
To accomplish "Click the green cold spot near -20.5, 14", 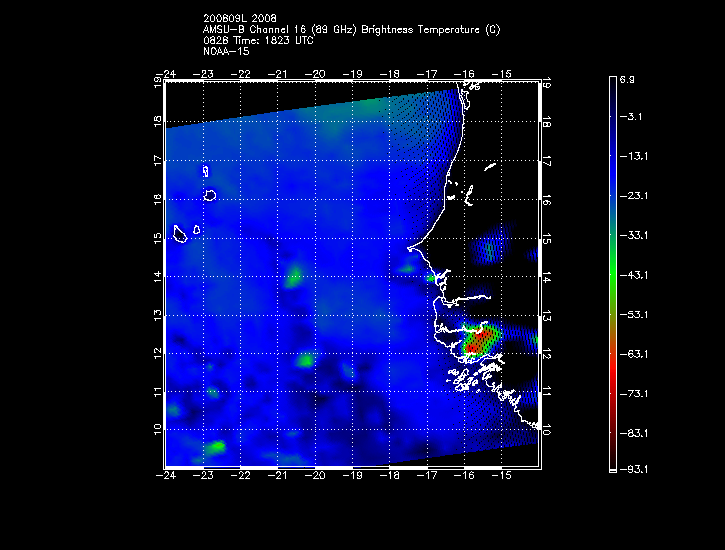I will point(294,276).
